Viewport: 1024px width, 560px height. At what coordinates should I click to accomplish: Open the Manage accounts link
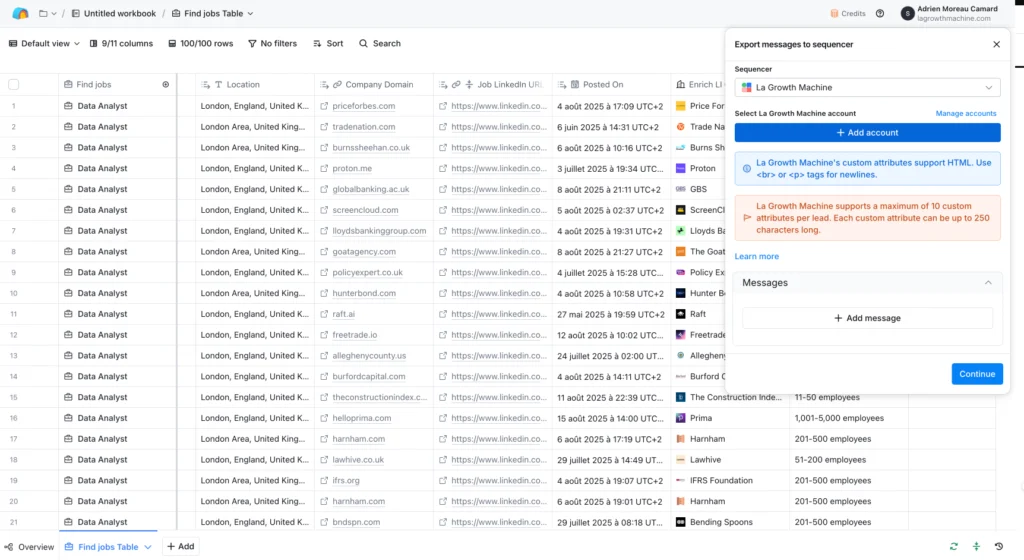point(965,114)
